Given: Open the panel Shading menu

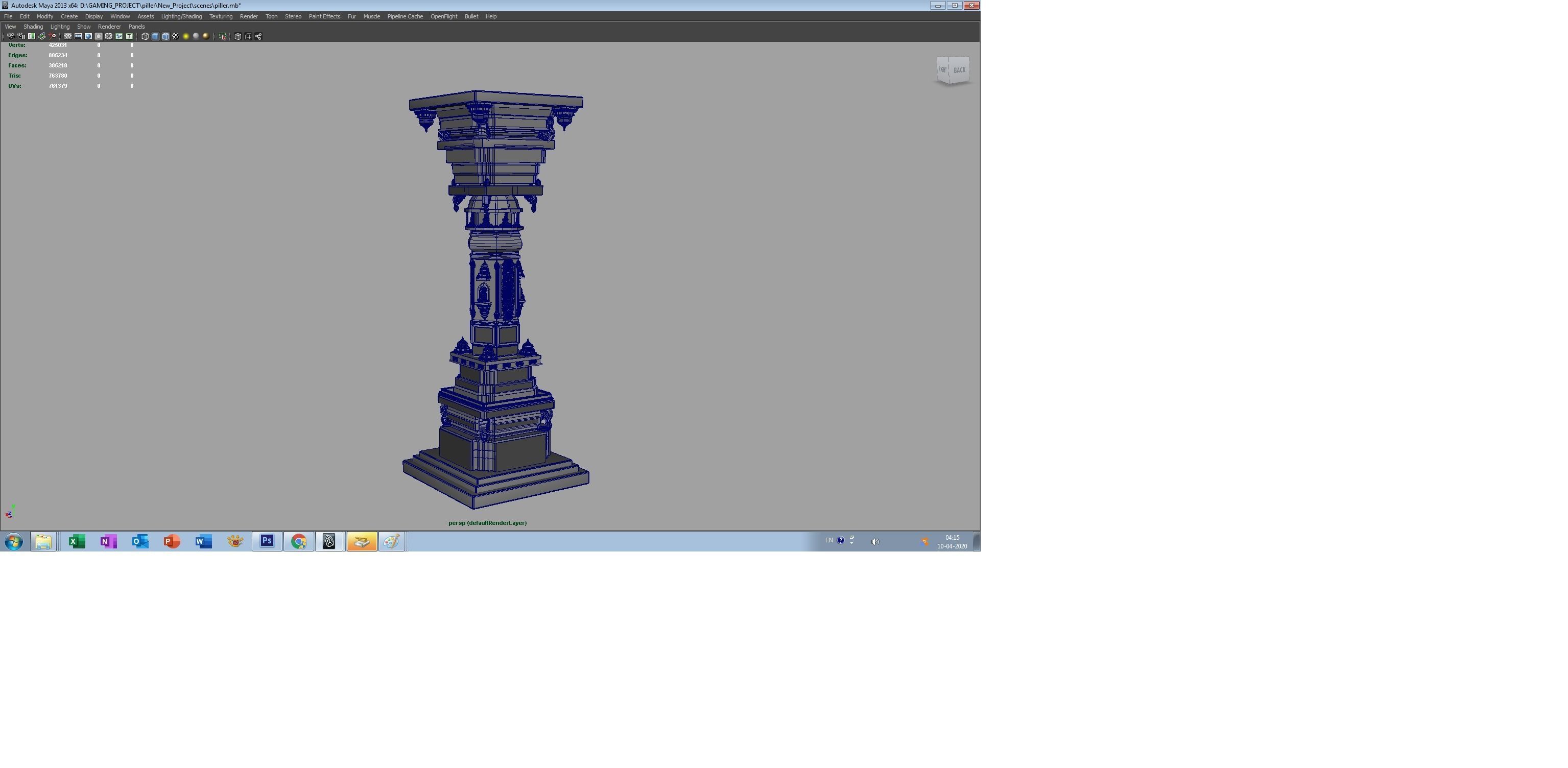Looking at the screenshot, I should (34, 27).
